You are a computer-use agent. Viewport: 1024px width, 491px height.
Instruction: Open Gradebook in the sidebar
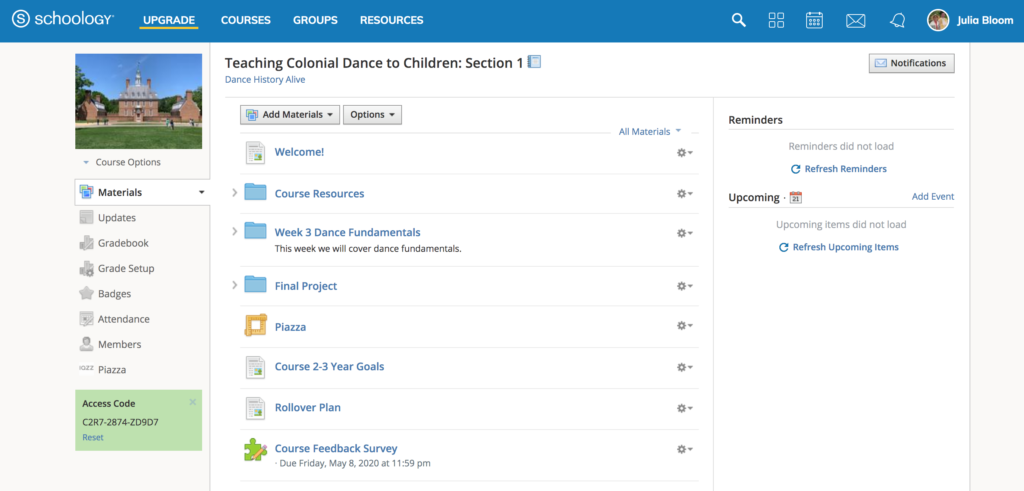point(123,243)
